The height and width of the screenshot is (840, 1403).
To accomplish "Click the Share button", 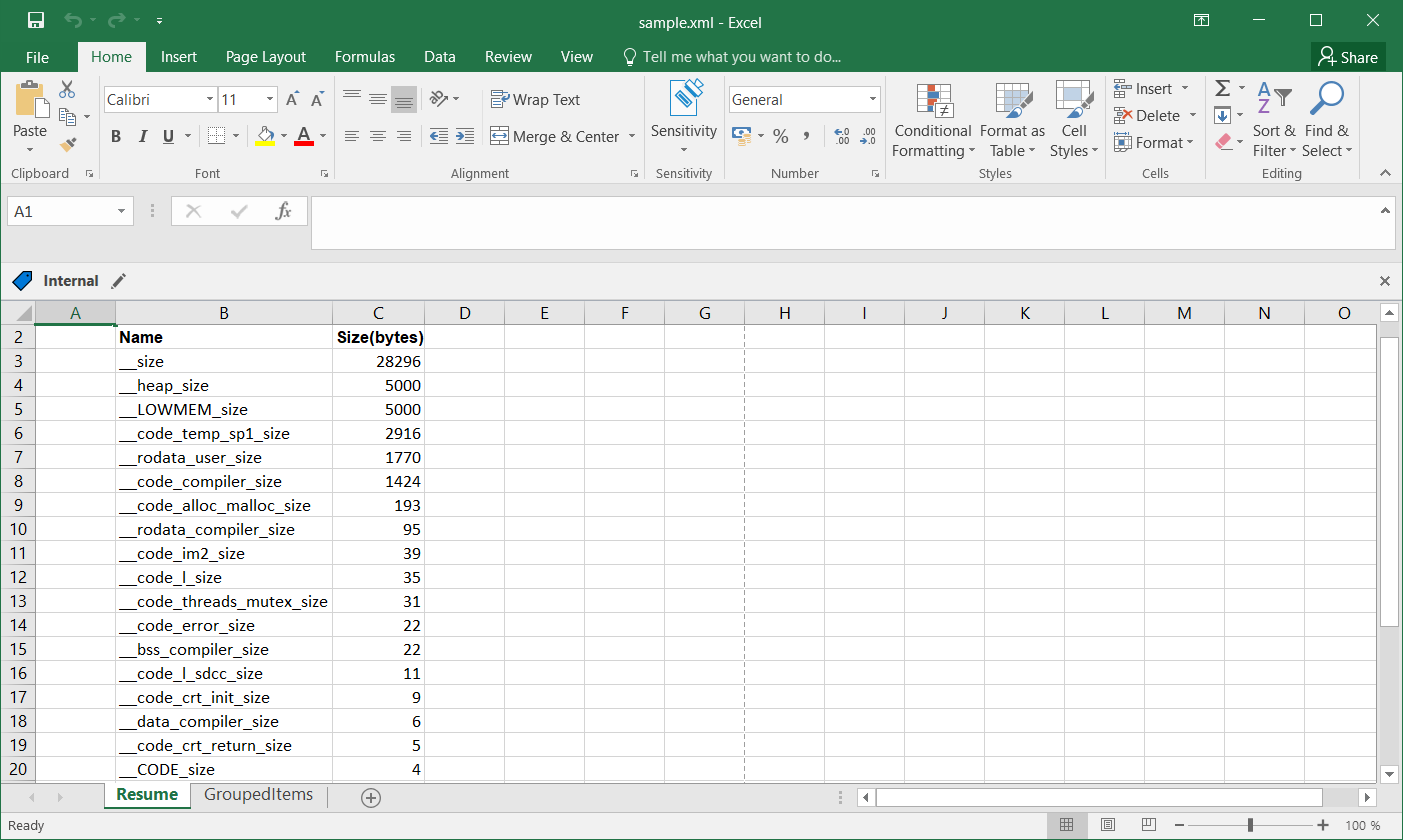I will point(1348,57).
